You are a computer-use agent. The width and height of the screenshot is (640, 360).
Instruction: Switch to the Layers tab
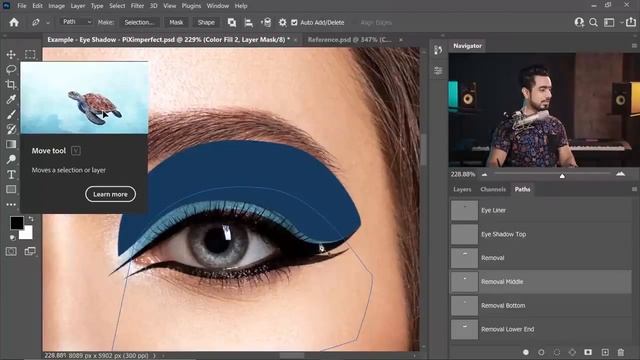tap(462, 189)
